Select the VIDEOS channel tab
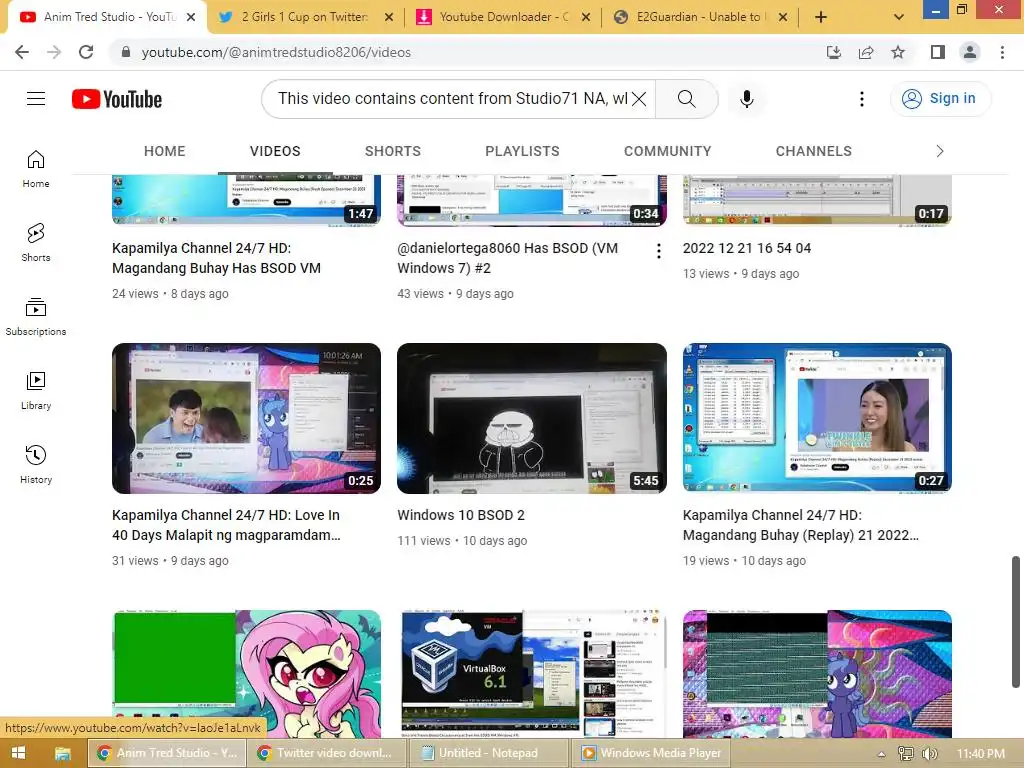1024x768 pixels. click(275, 152)
